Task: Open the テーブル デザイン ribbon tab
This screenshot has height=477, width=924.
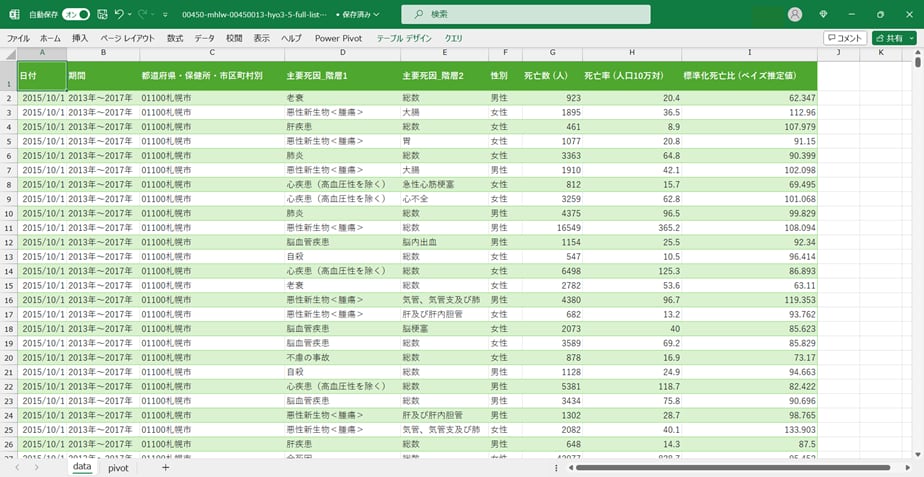Action: (x=404, y=38)
